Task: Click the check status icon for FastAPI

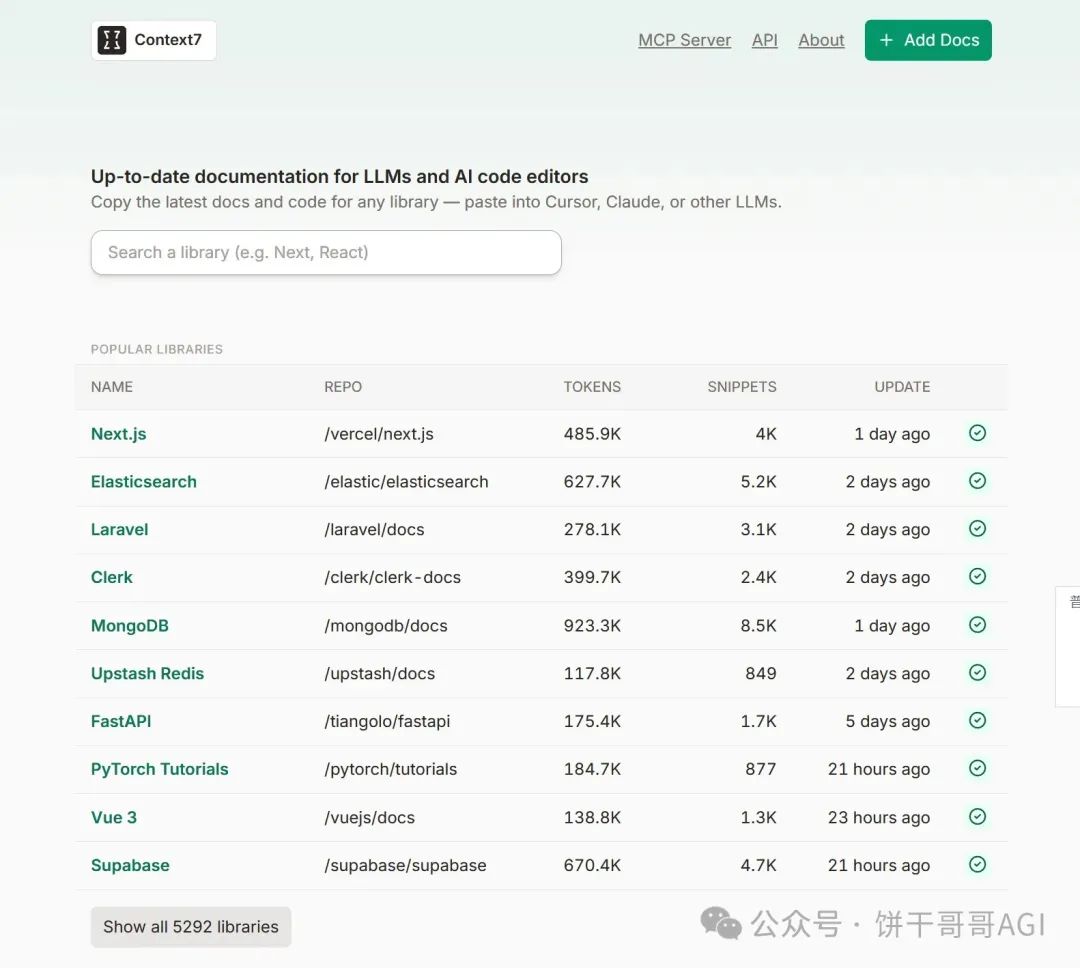Action: 977,721
